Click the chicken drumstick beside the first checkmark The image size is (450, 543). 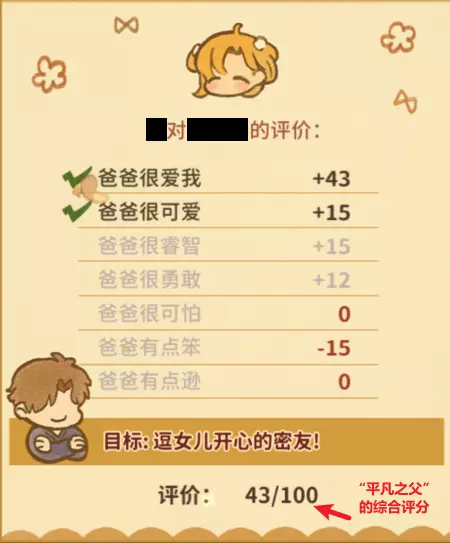tap(91, 190)
